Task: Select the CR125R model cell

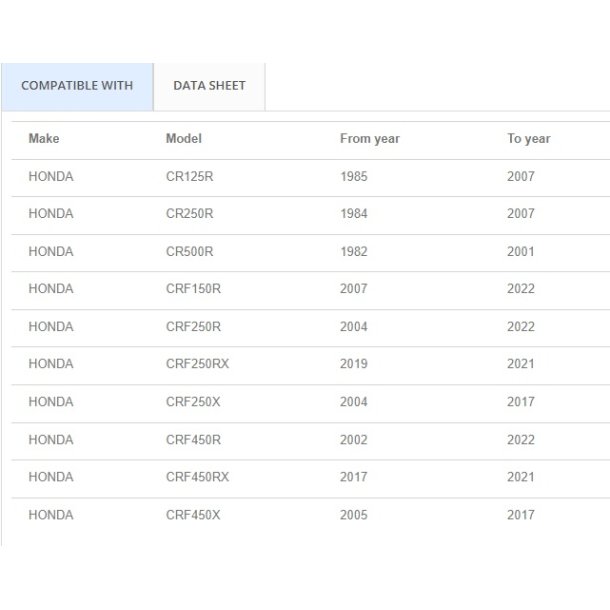Action: point(189,177)
